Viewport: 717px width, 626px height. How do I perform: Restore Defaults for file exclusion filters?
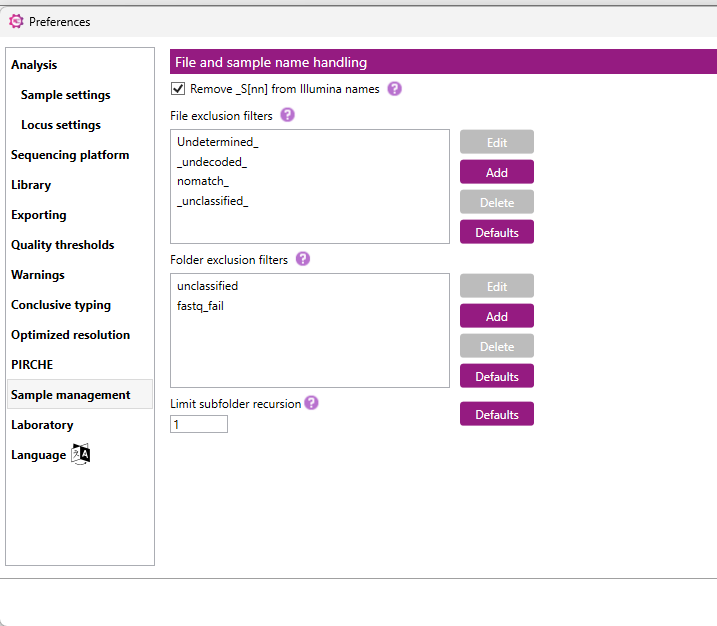[x=497, y=232]
